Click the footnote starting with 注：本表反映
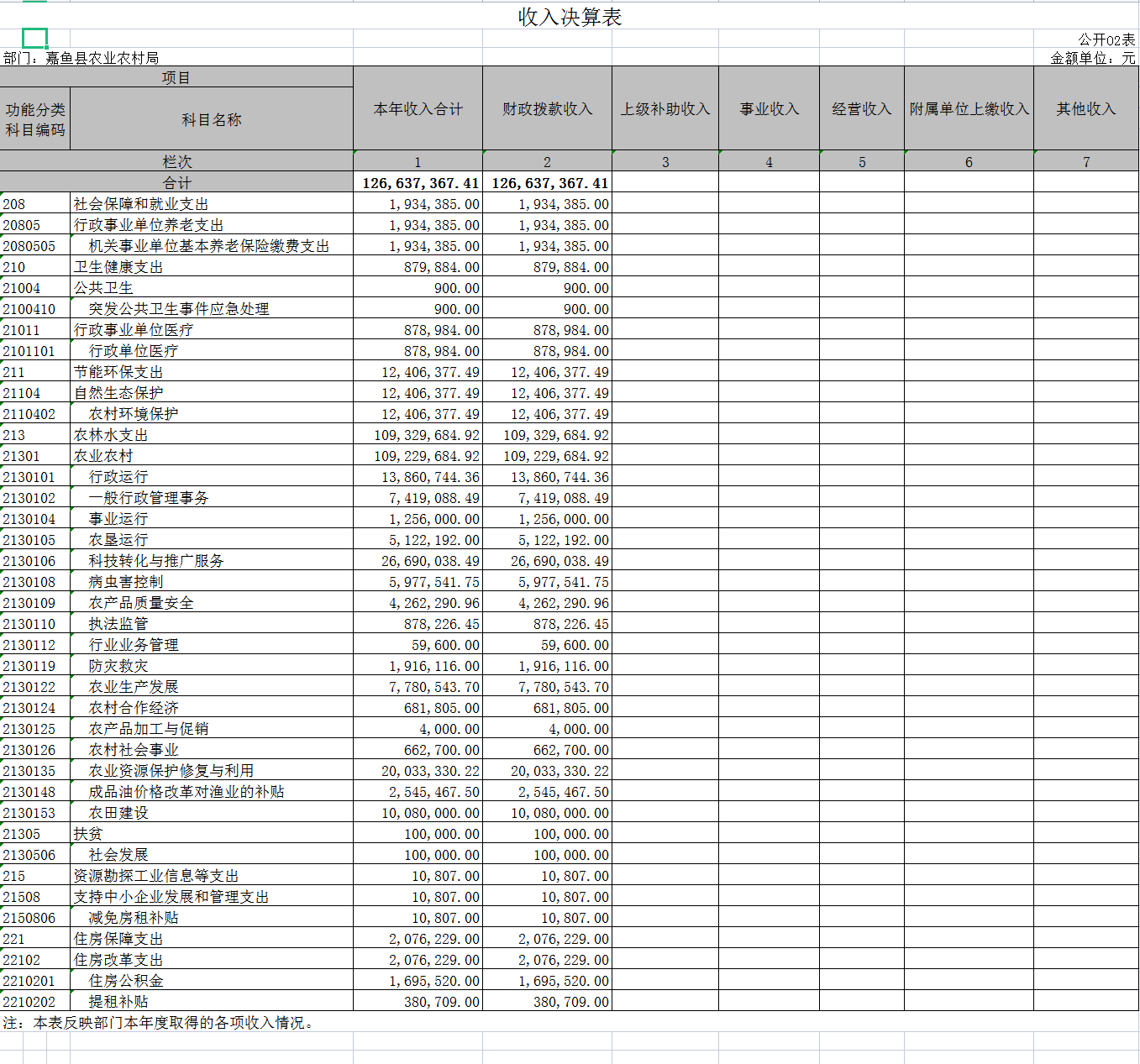Screen dimensions: 1140x1064 click(160, 1023)
